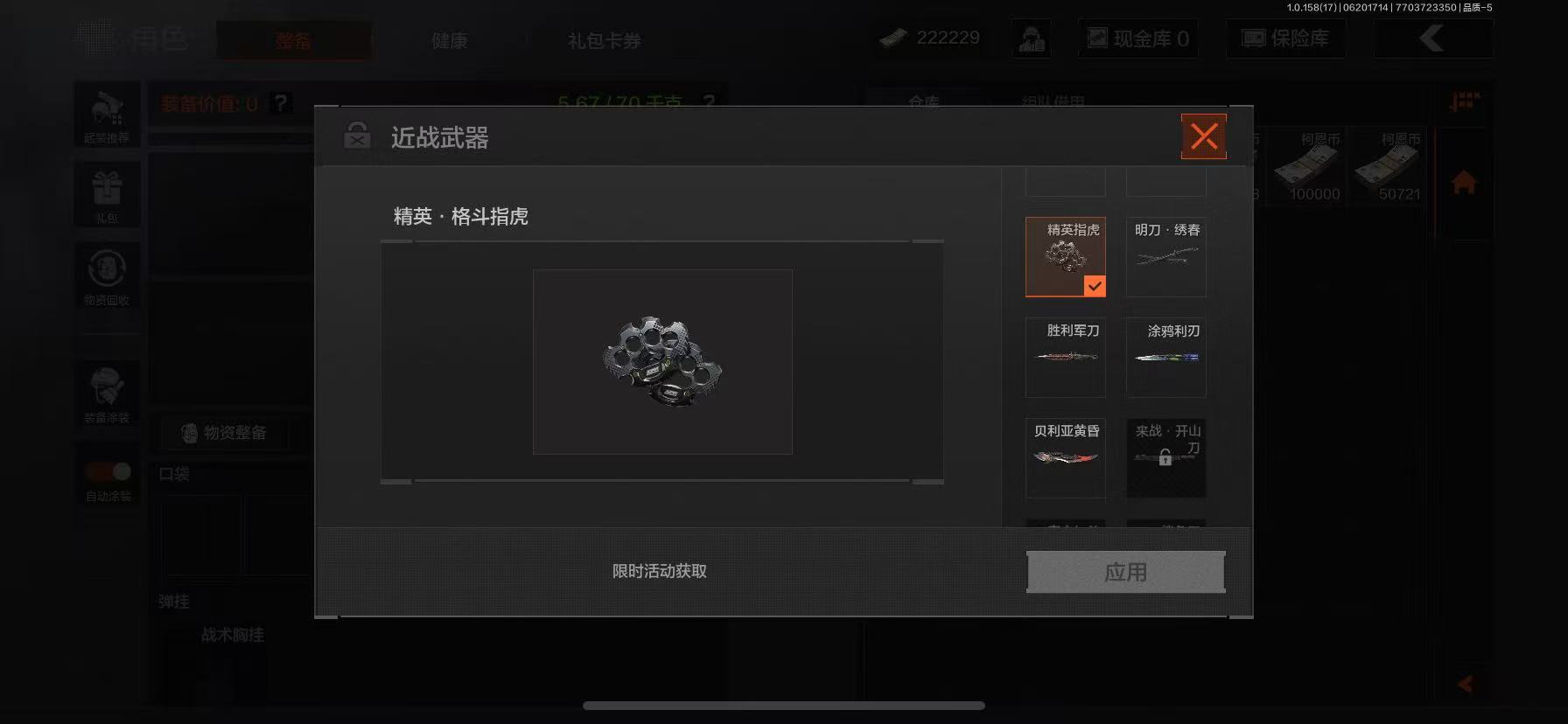Switch to the 健康 tab
The height and width of the screenshot is (724, 1568).
[449, 40]
